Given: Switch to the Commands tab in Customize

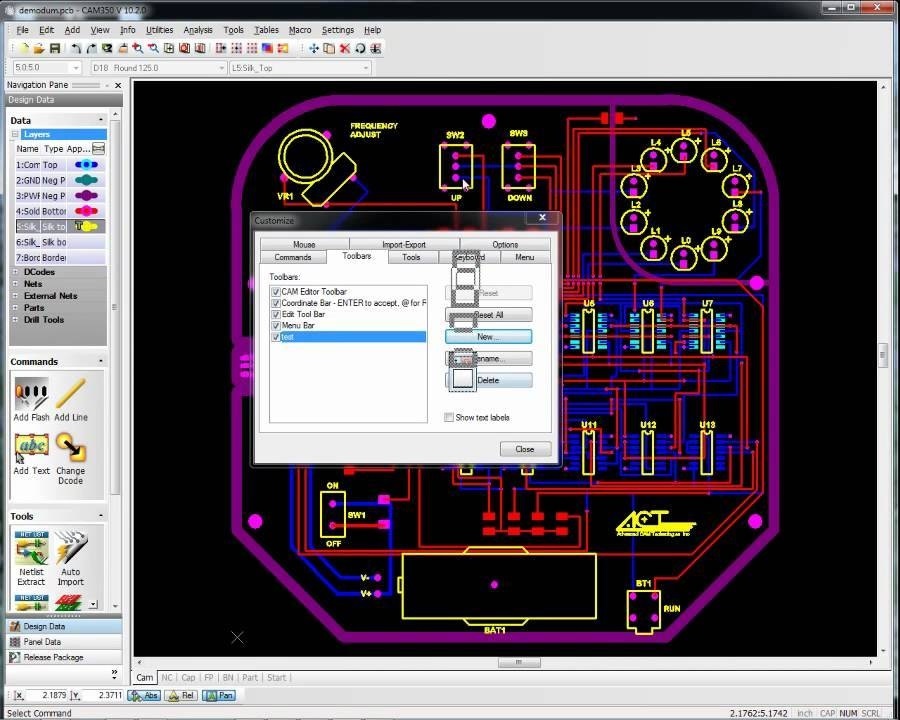Looking at the screenshot, I should (293, 257).
